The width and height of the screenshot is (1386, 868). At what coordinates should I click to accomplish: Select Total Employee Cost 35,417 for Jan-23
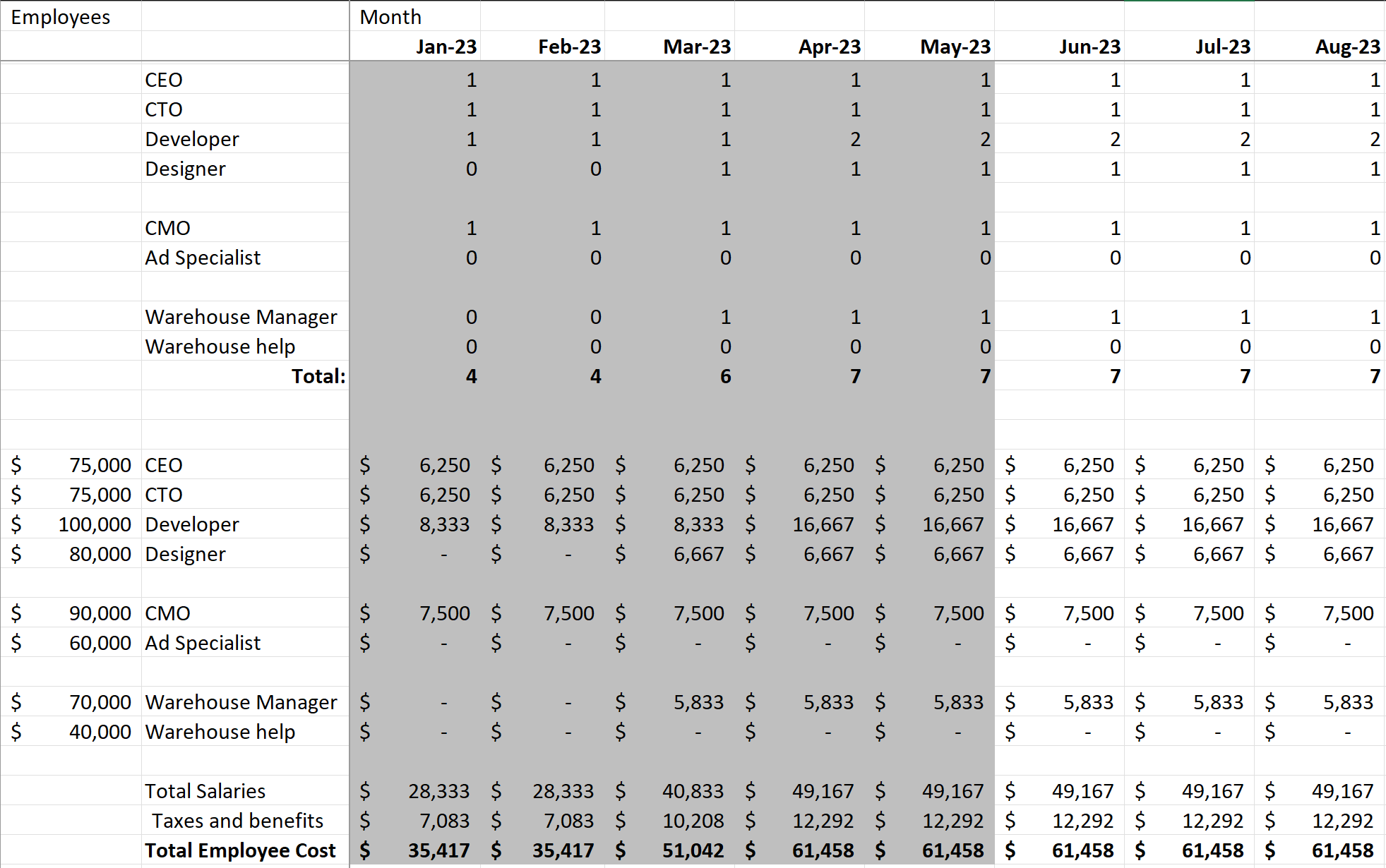(415, 850)
